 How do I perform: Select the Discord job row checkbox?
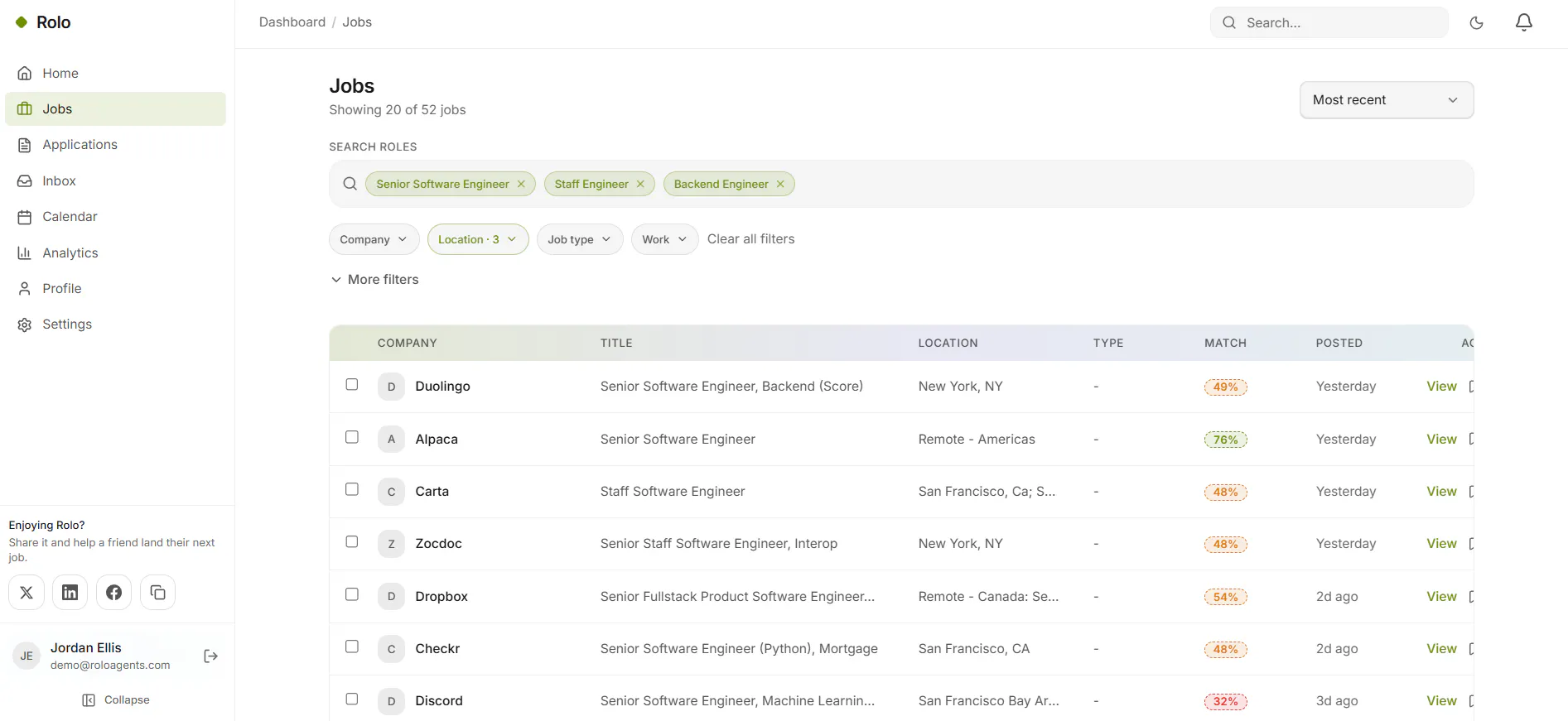pyautogui.click(x=352, y=699)
